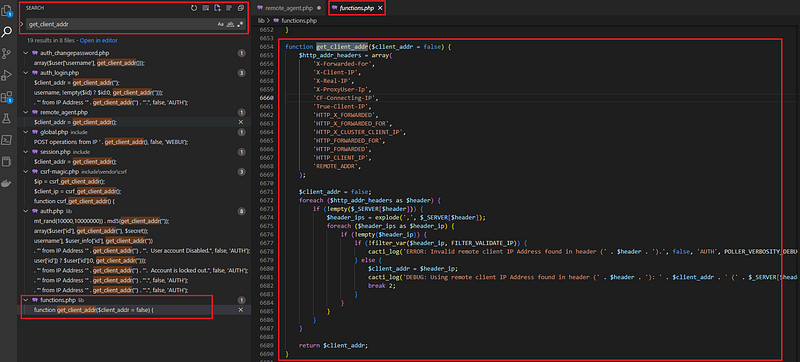Open the terminal prompt icon in the activity bar
Viewport: 800px width, 362px height.
click(7, 140)
